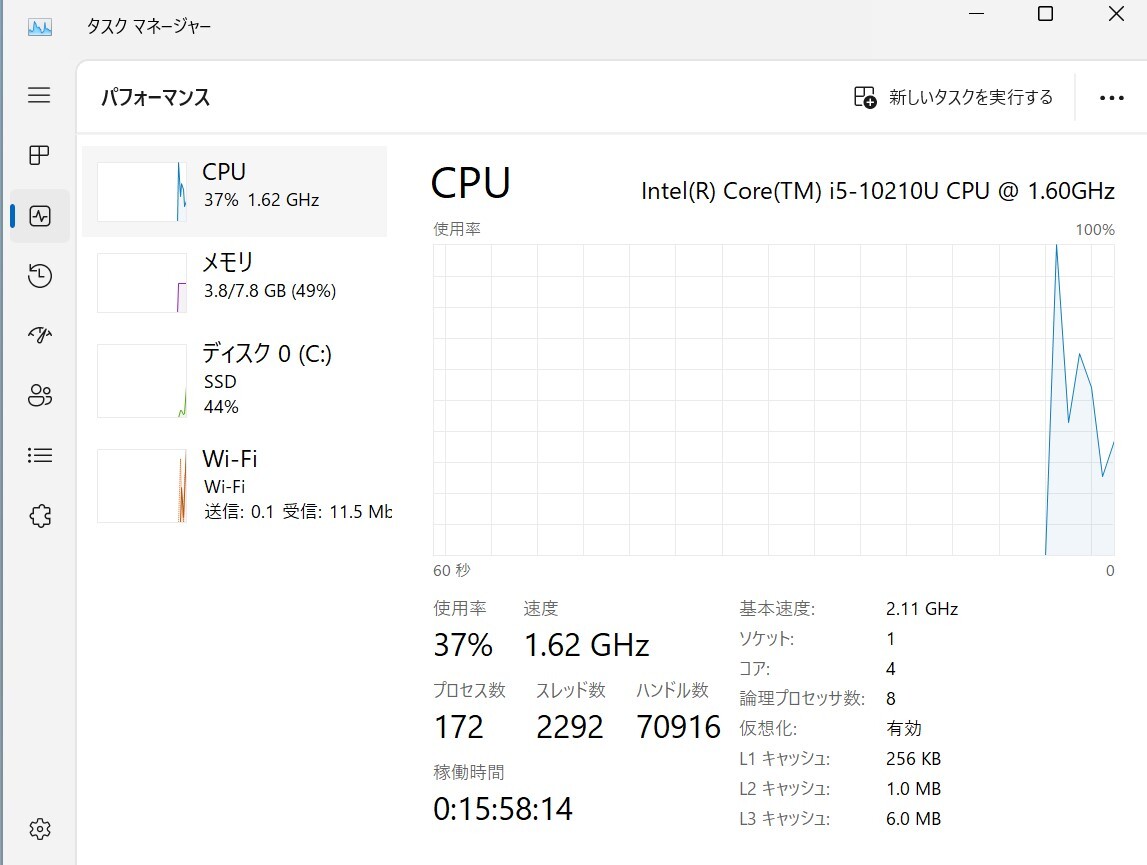
Task: Click the メモリ mini graph thumbnail
Action: pos(141,281)
